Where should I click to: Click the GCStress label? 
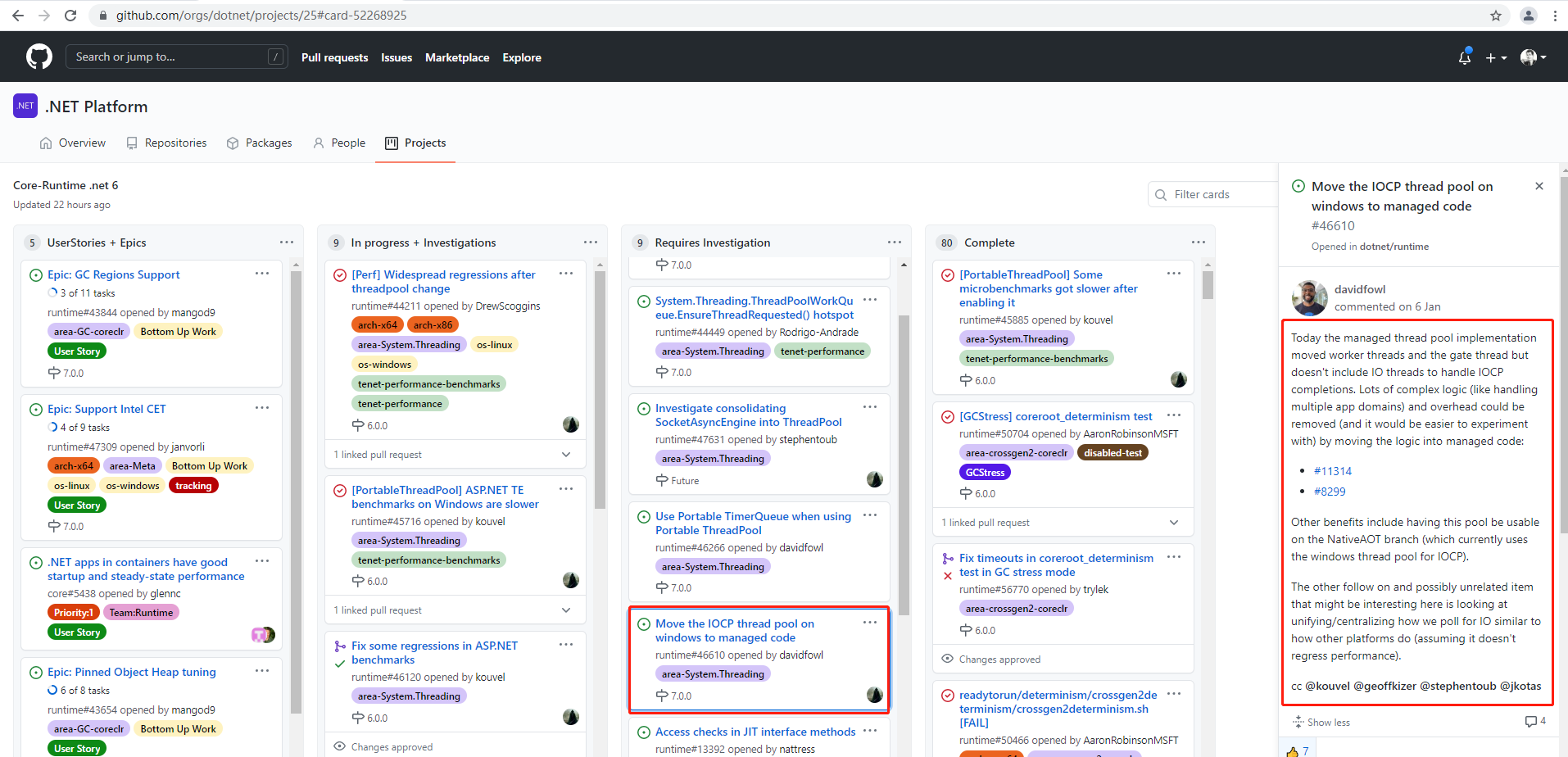985,473
